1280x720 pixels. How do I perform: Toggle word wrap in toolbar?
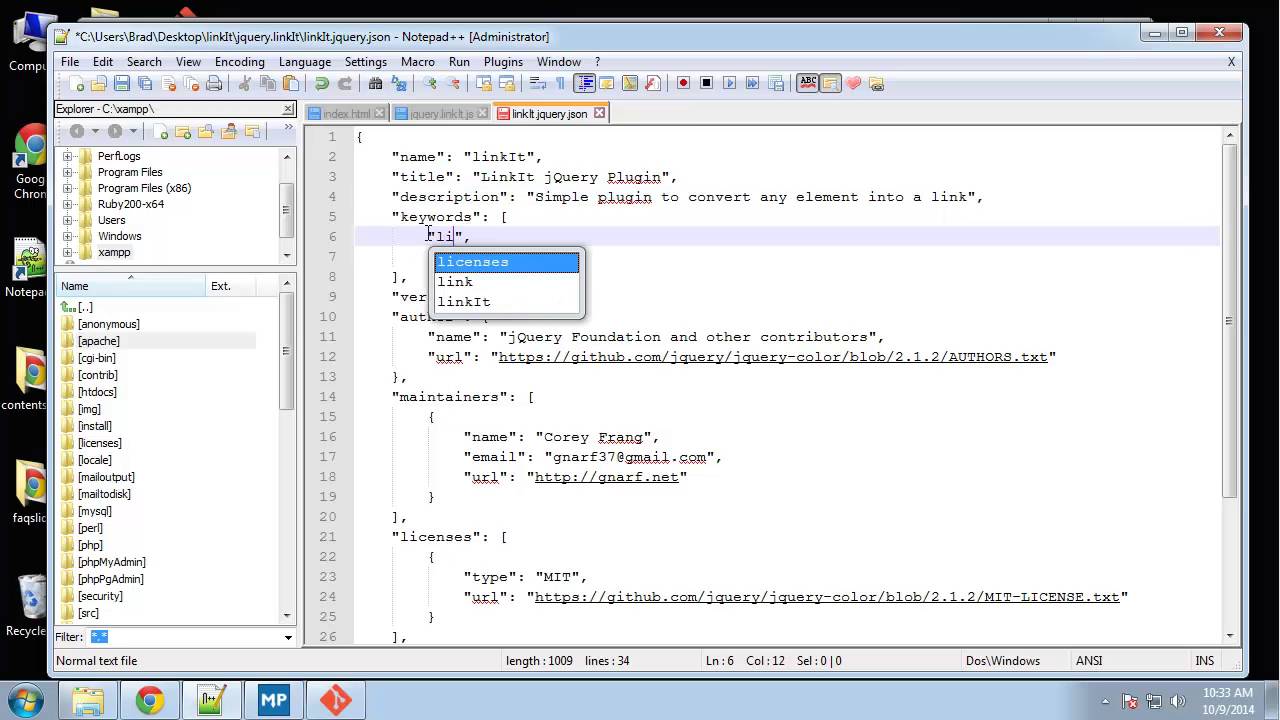point(537,83)
